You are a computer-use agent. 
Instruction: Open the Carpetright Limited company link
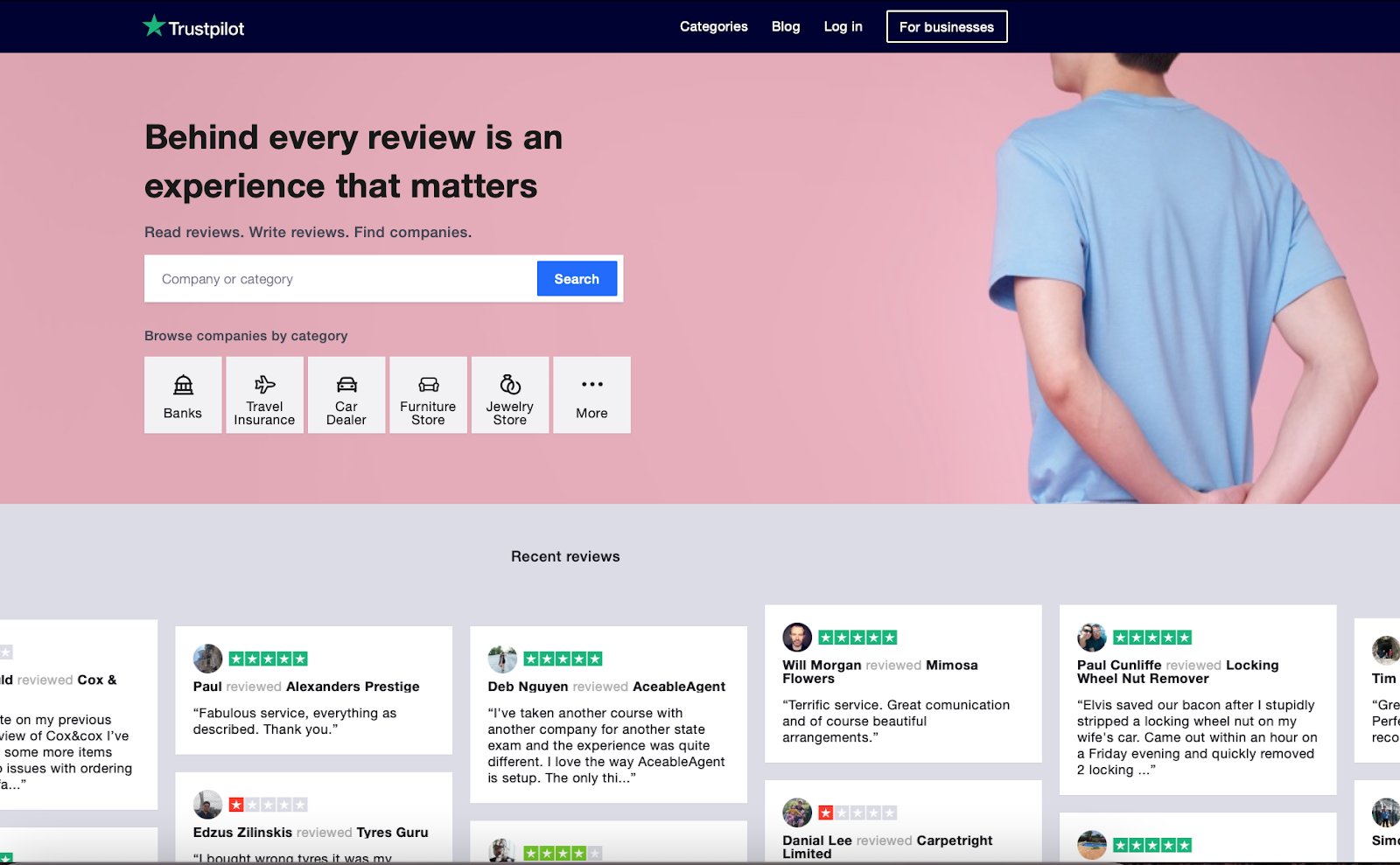[x=887, y=847]
